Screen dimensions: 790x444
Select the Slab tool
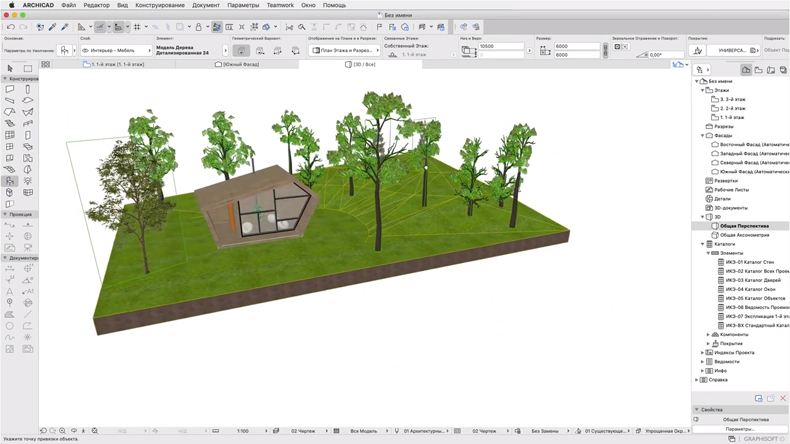(28, 100)
